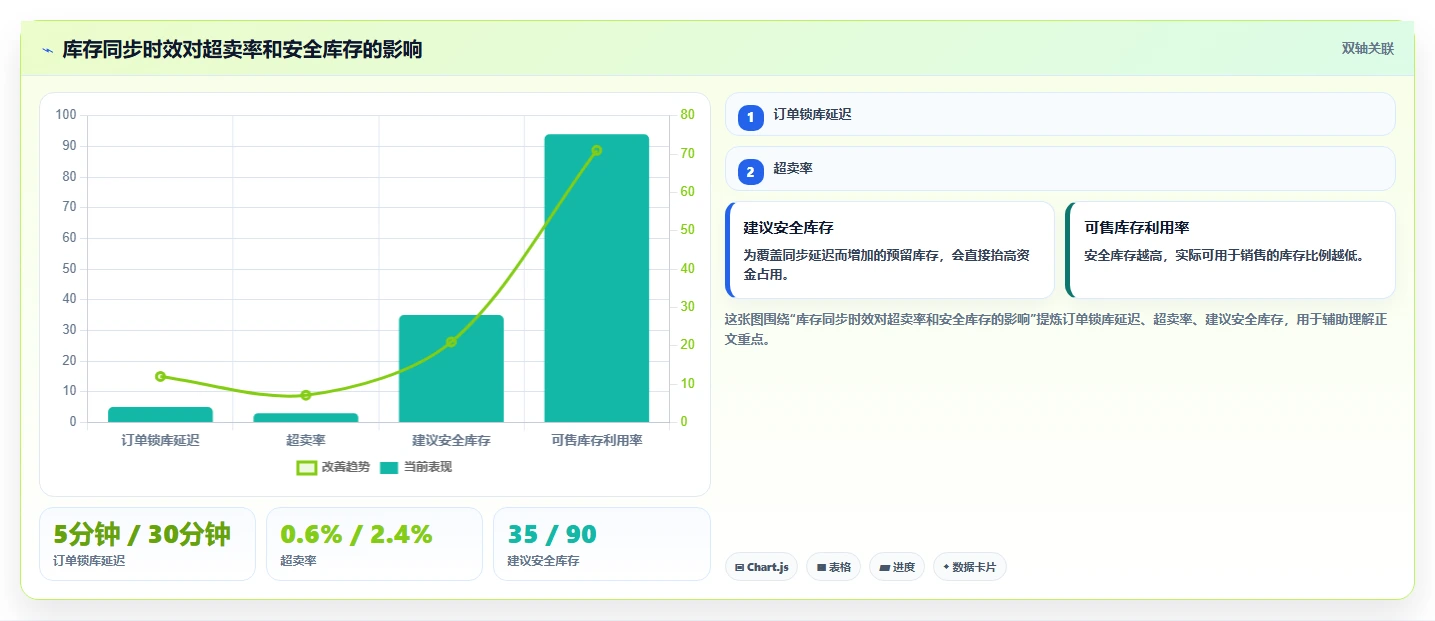Click the right axis value 80

coord(687,115)
